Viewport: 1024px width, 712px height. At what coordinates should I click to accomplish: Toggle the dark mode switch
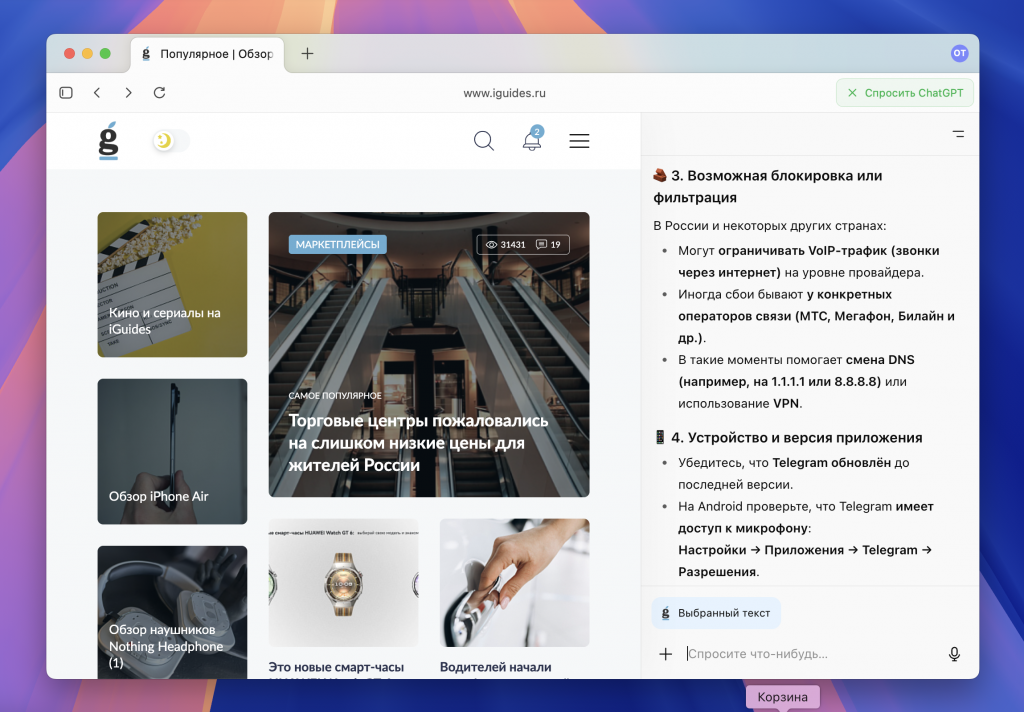coord(171,140)
